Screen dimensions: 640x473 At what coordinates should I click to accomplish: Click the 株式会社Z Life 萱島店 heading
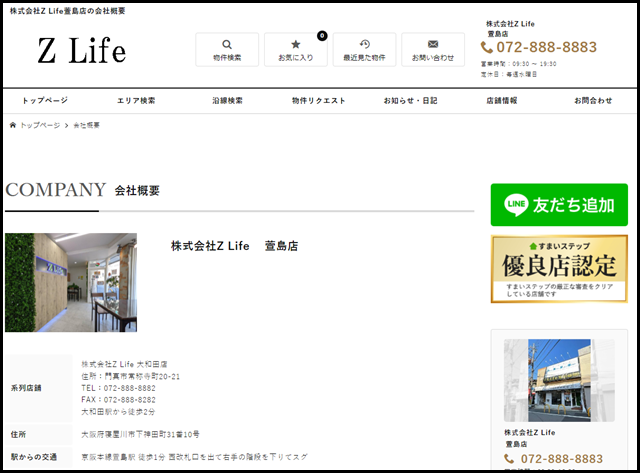pos(234,246)
